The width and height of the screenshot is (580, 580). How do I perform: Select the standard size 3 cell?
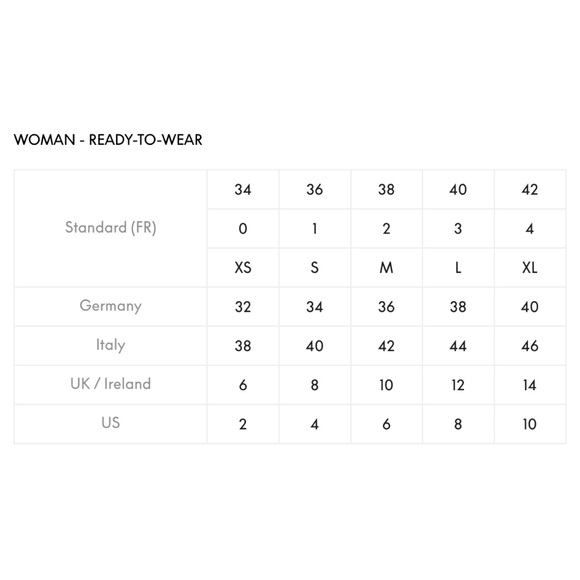pos(458,229)
